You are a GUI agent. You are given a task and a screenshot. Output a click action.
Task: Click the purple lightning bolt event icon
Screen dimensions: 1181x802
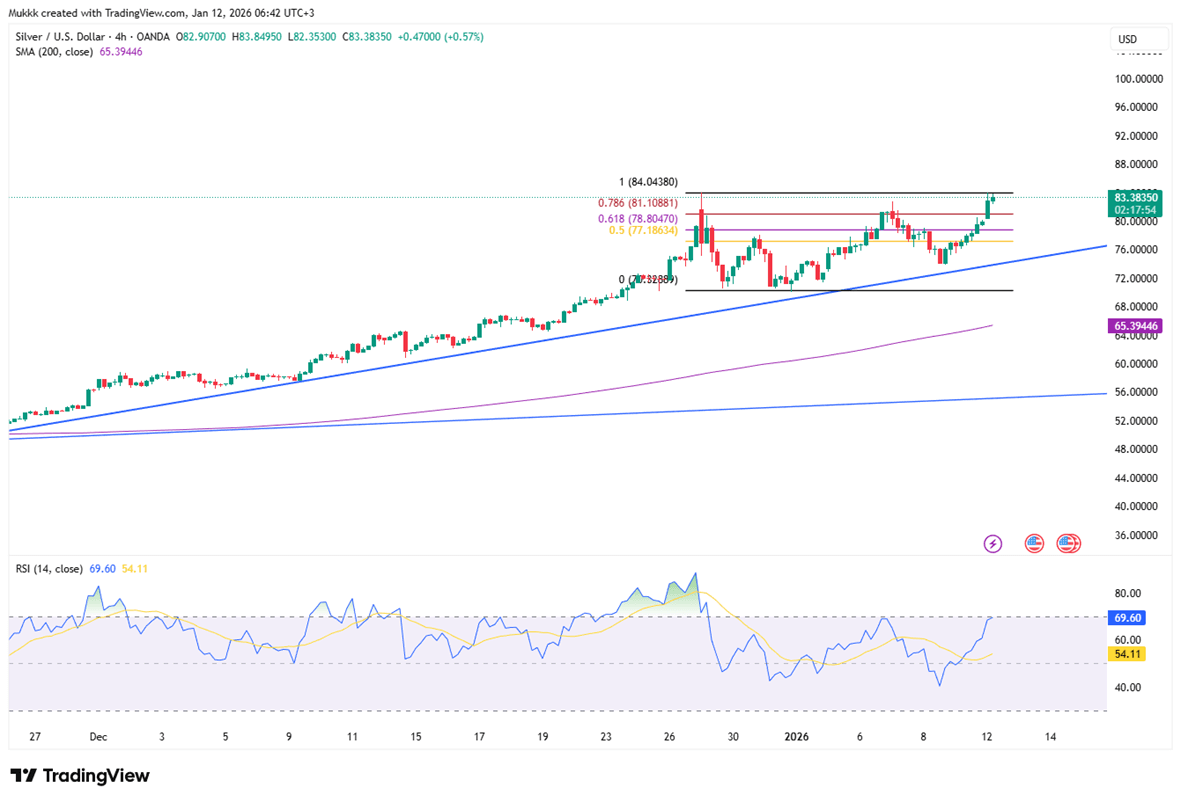pyautogui.click(x=993, y=544)
